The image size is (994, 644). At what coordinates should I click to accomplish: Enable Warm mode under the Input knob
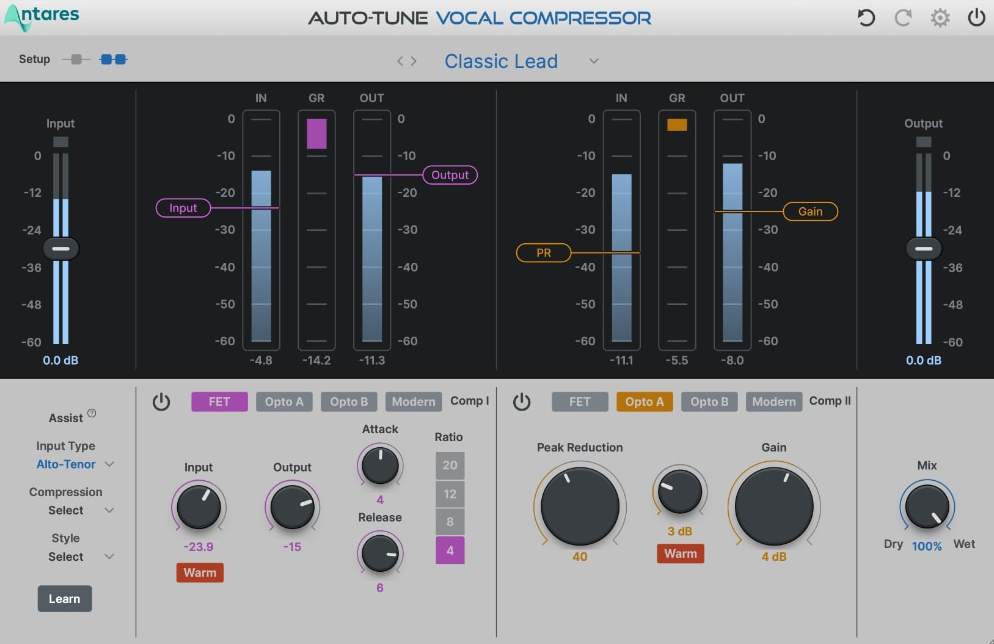pyautogui.click(x=199, y=573)
